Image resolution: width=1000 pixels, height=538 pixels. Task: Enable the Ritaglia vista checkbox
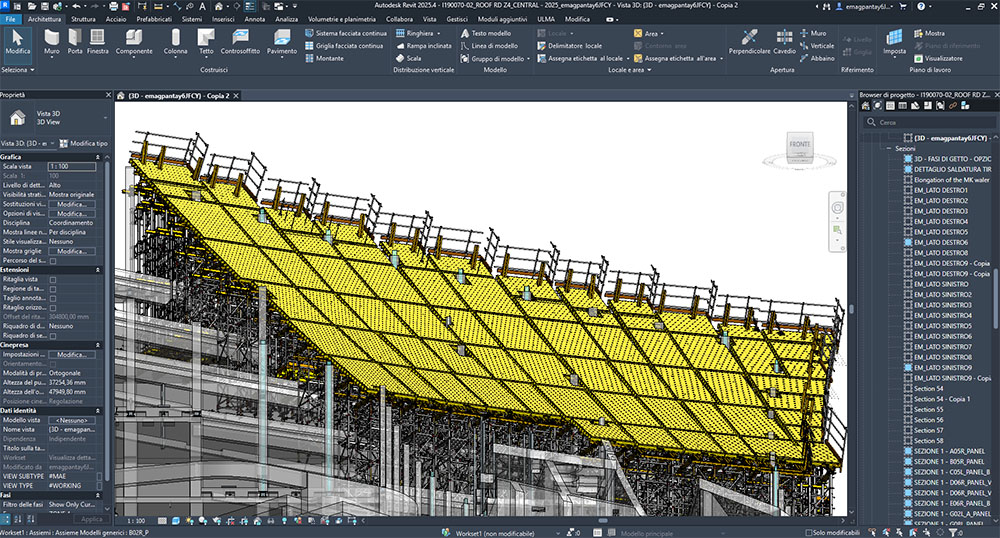(53, 280)
